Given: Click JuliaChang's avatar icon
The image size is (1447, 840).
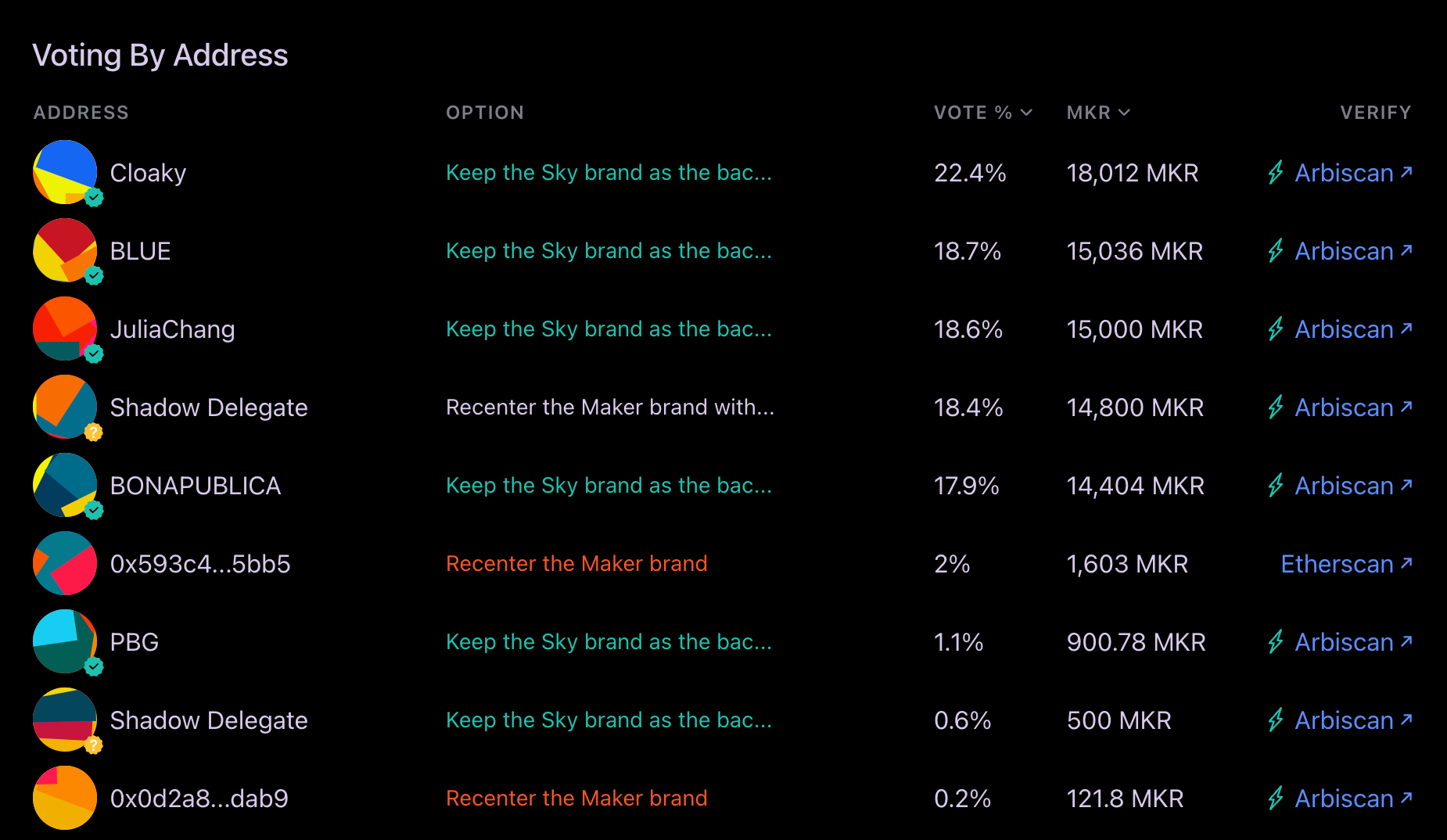Looking at the screenshot, I should (x=65, y=328).
